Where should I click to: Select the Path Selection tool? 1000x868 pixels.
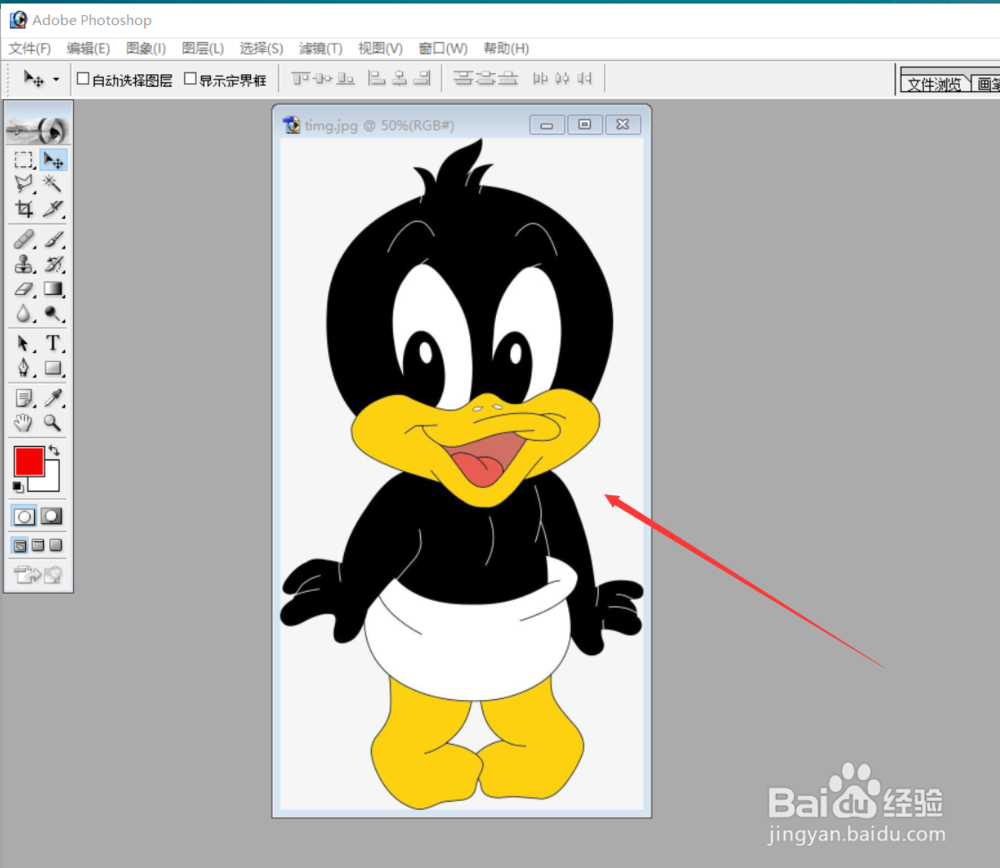pos(24,343)
